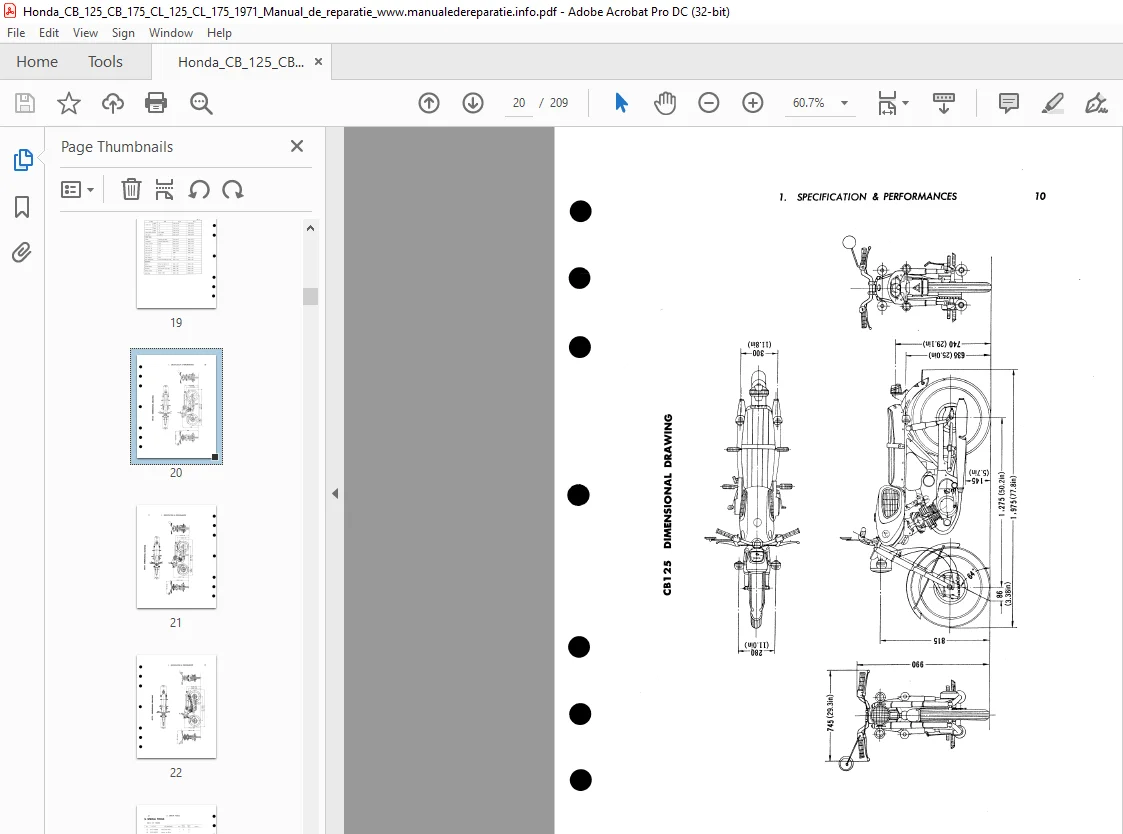
Task: Click the insert/extract pages icon
Action: coord(165,190)
